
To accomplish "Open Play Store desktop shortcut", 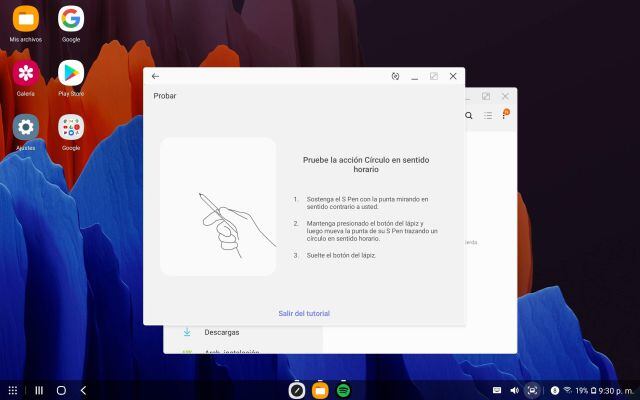I will (71, 73).
